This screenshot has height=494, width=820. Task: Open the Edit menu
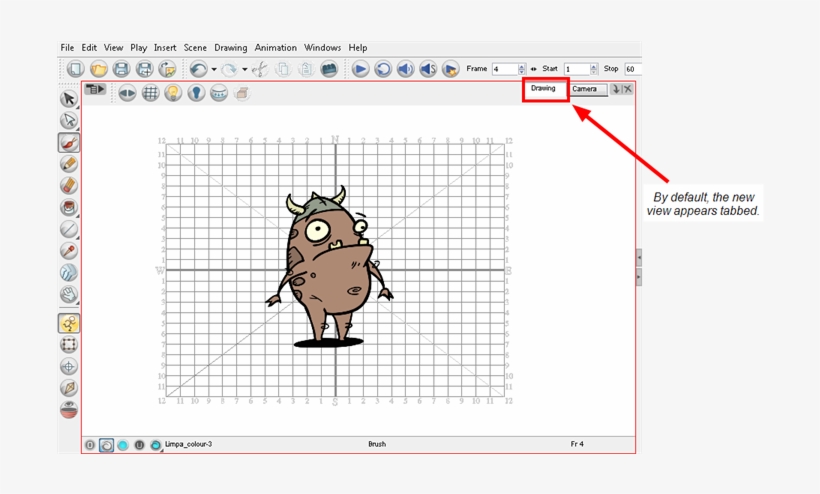89,48
